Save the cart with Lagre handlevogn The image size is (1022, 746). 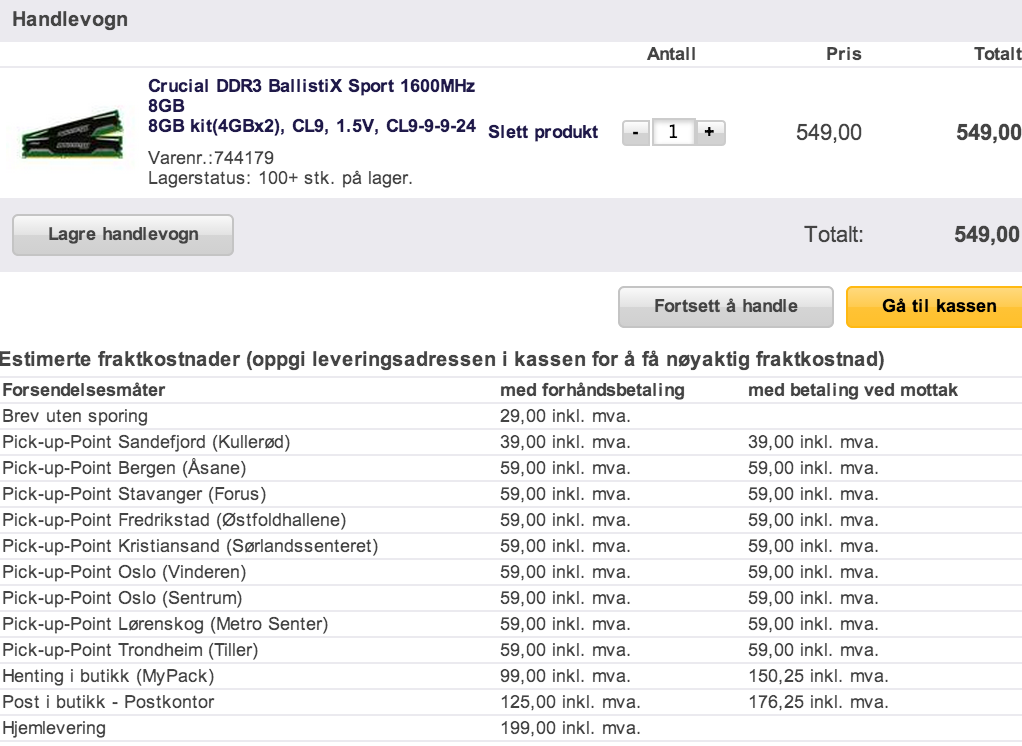click(x=123, y=235)
